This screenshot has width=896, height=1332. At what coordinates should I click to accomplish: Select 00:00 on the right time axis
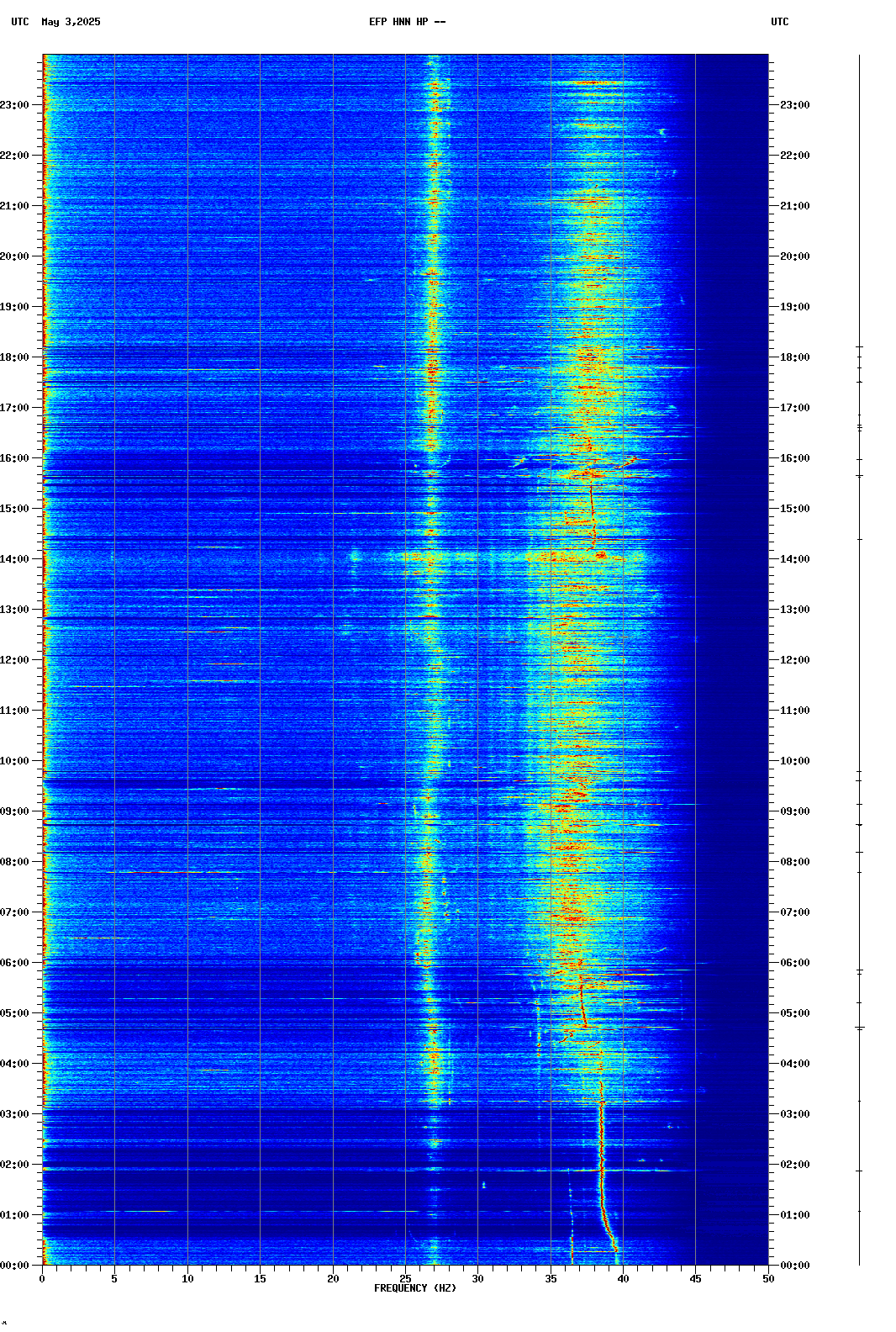pyautogui.click(x=795, y=1266)
